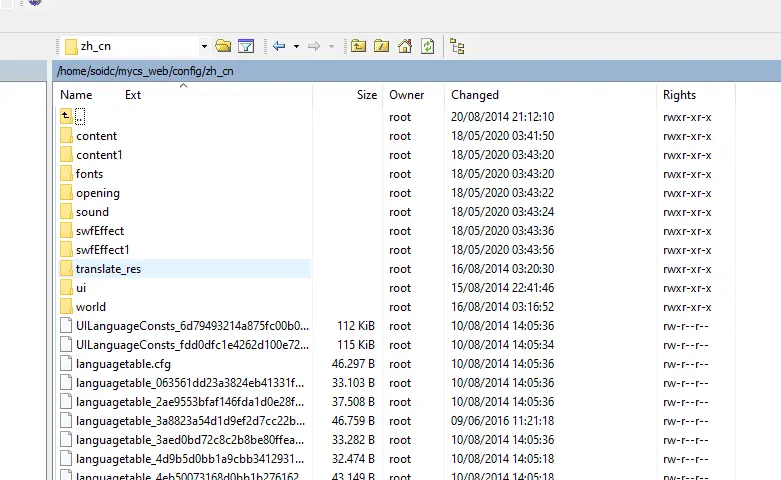Select the content folder
The width and height of the screenshot is (781, 480).
(x=97, y=136)
